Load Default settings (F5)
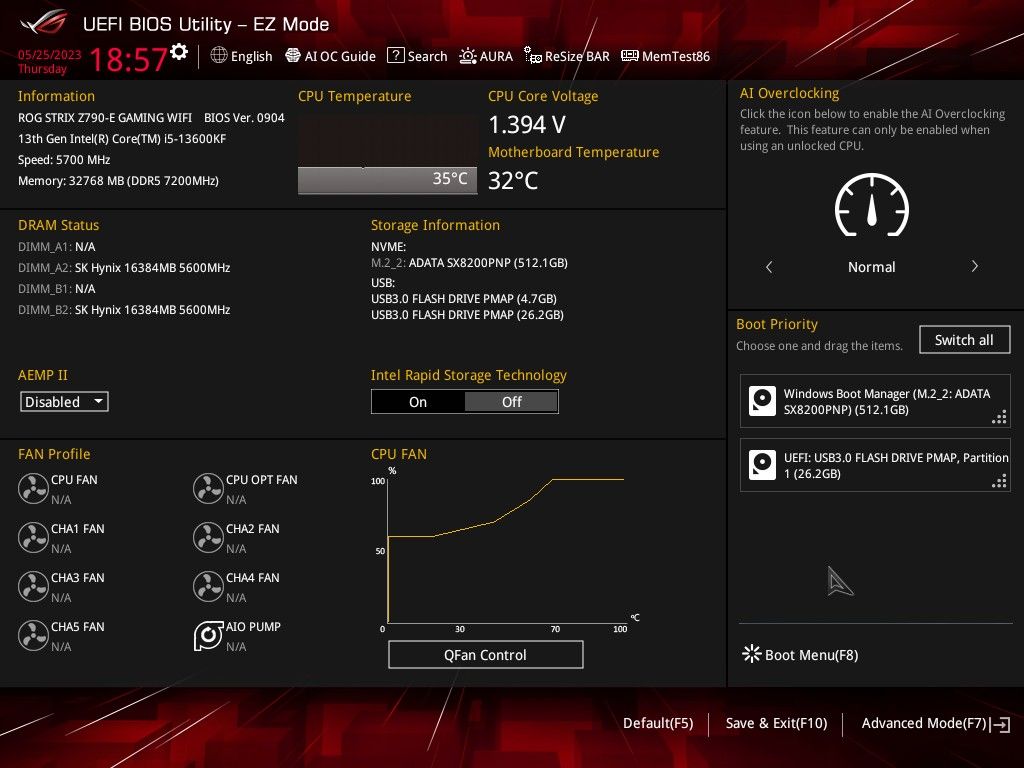 [x=658, y=723]
